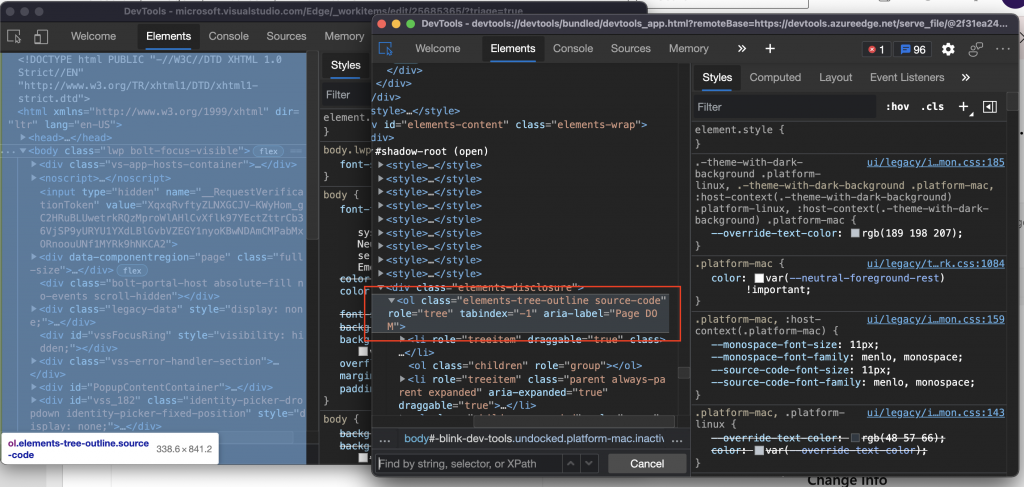The width and height of the screenshot is (1024, 487).
Task: Switch to Computed tab in styles pane
Action: pos(775,77)
